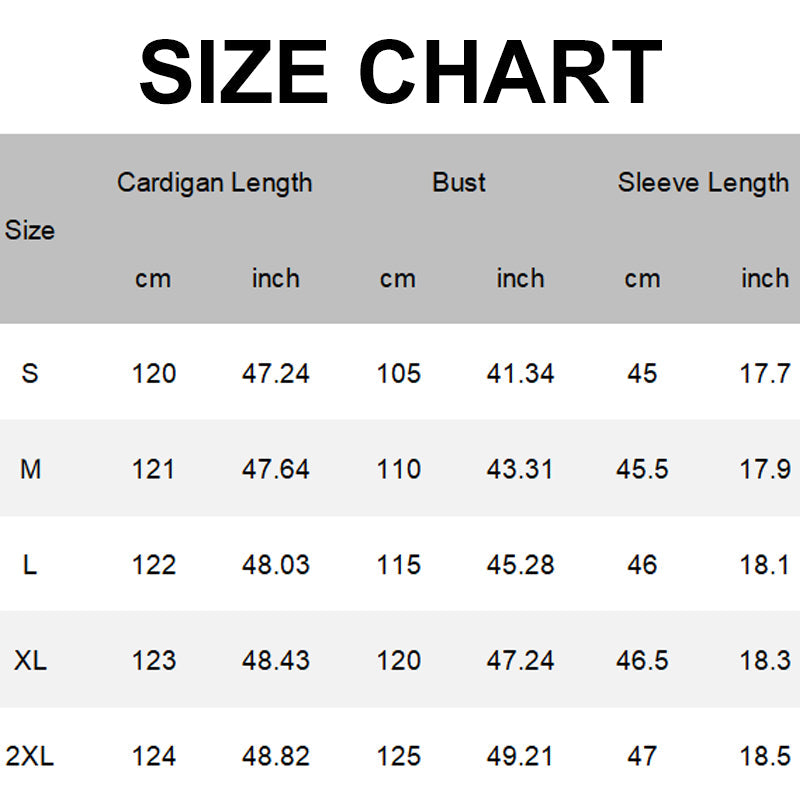800x800 pixels.
Task: Click the 49.21 bust inch value for 2XL
Action: (520, 756)
